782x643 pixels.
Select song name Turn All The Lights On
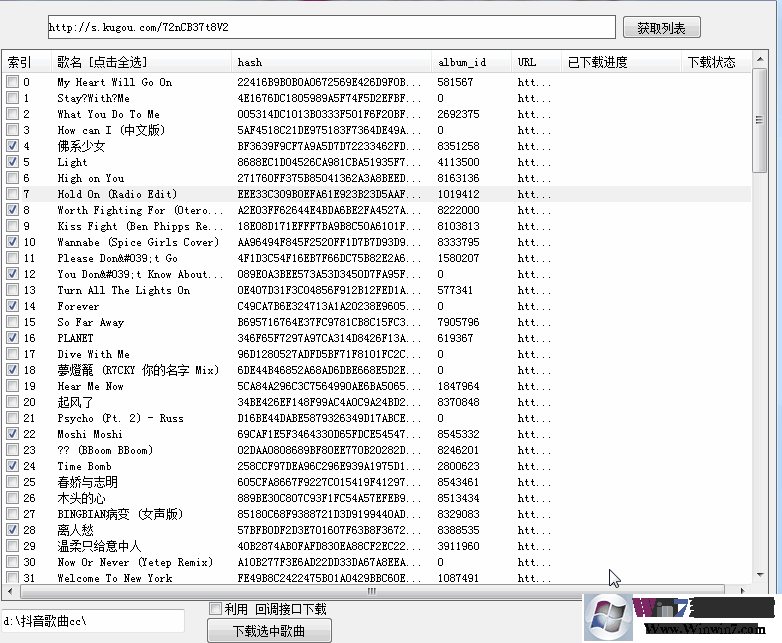(x=124, y=290)
